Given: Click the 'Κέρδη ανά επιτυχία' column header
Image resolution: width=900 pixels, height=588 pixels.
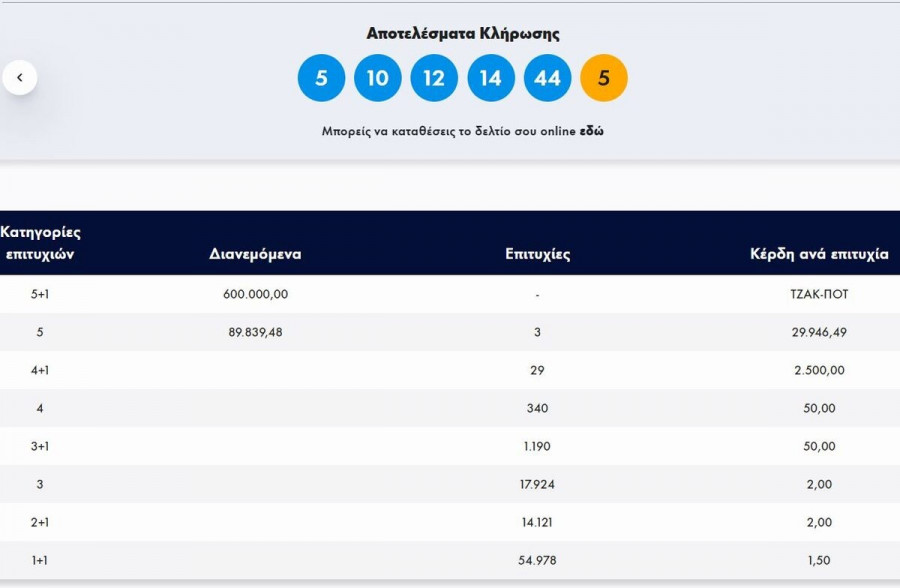Looking at the screenshot, I should click(x=819, y=254).
